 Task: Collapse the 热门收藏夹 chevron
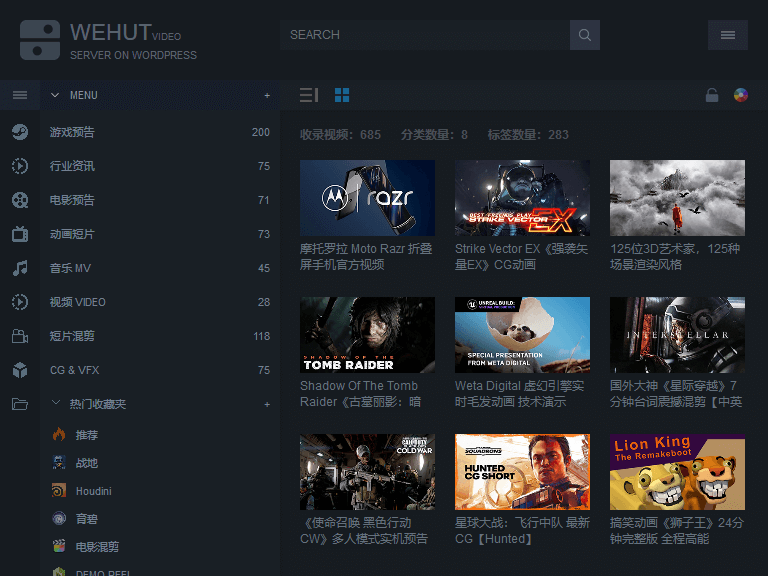[56, 403]
